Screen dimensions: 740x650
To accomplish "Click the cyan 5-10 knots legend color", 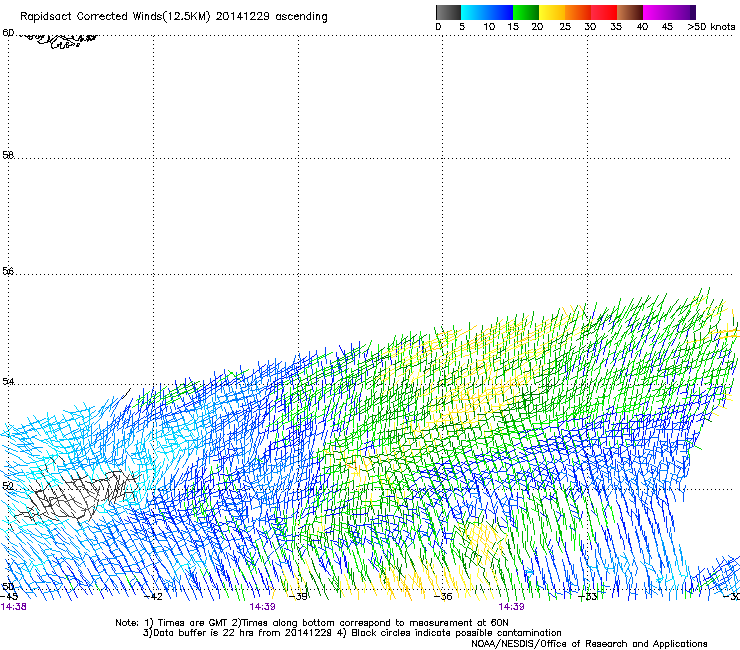I will [x=473, y=12].
